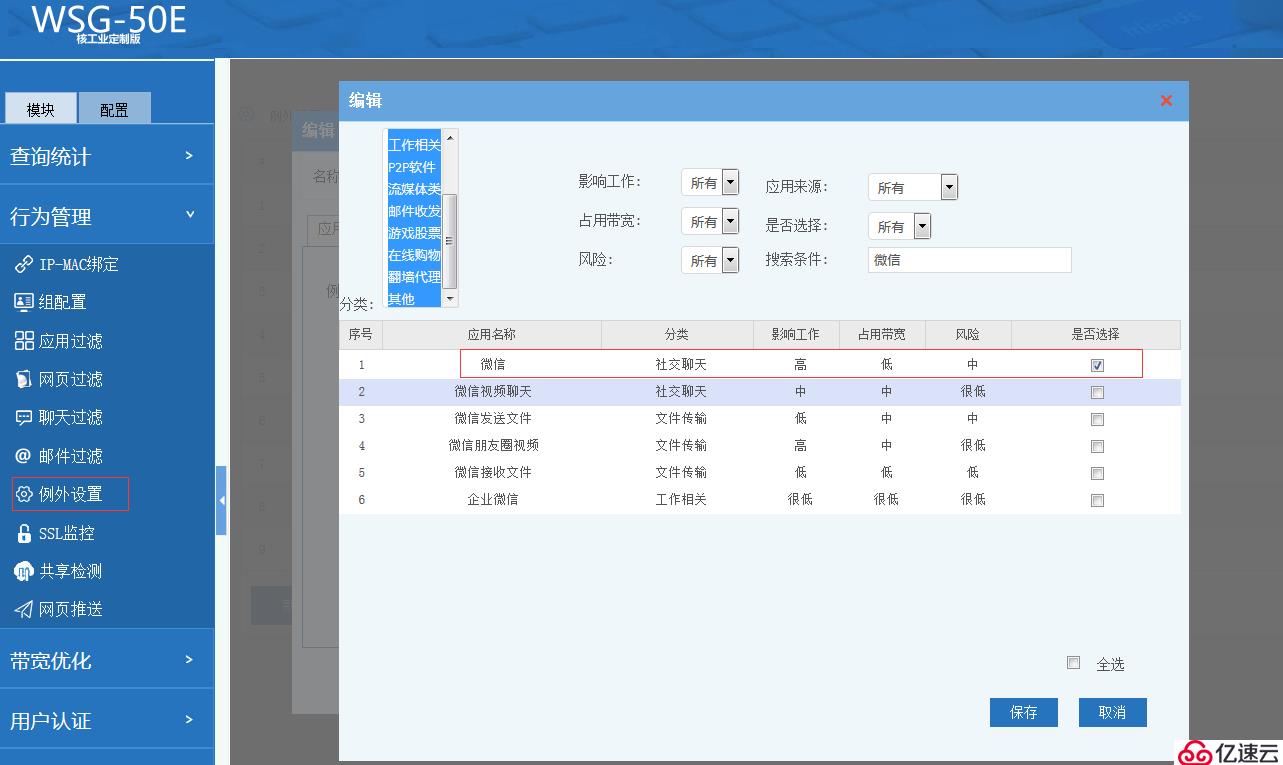Check the box for 微信视频聊天 row
Viewport: 1283px width, 765px height.
point(1097,392)
